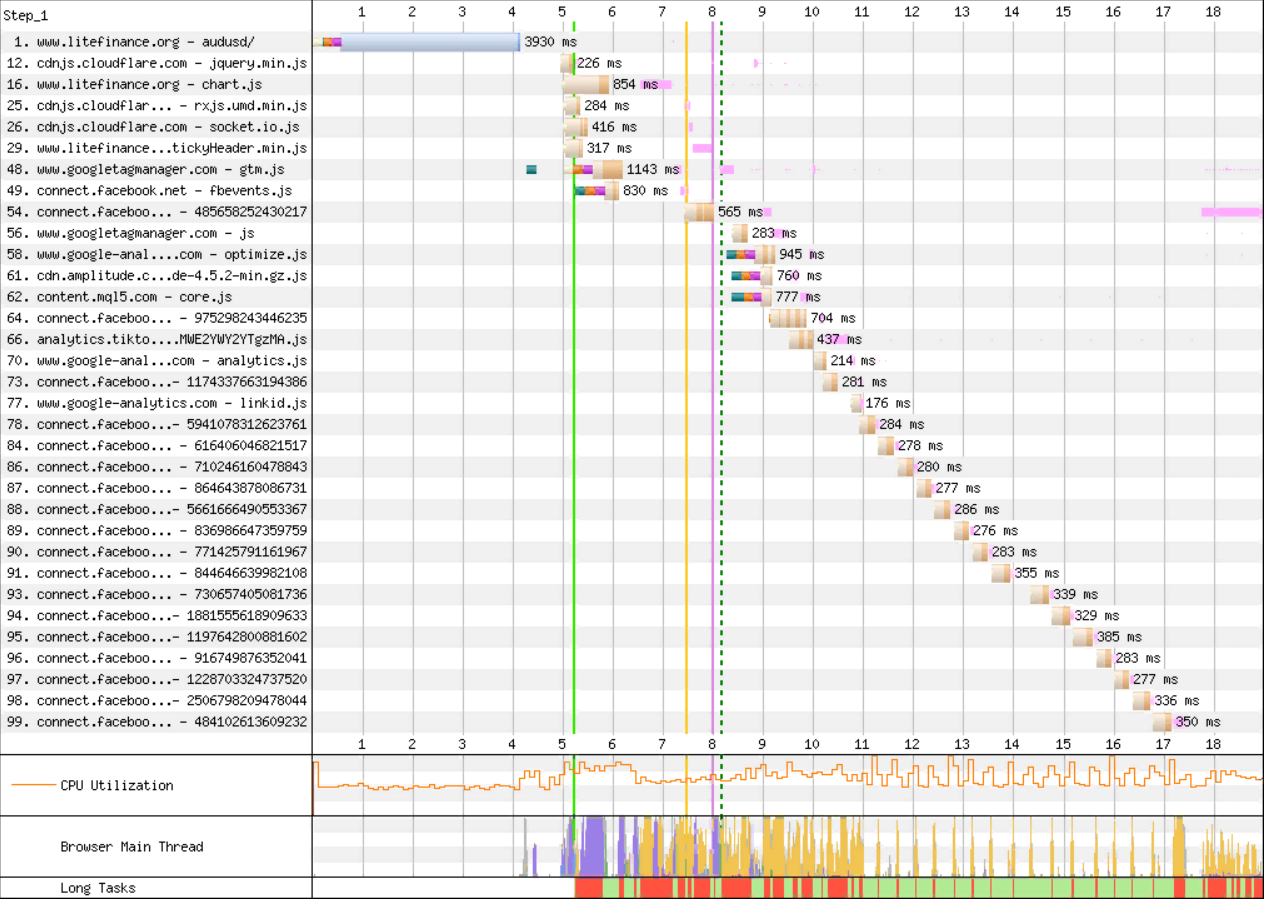Click the 3930 ms duration label
Screen dimensions: 1267x901
[x=551, y=42]
